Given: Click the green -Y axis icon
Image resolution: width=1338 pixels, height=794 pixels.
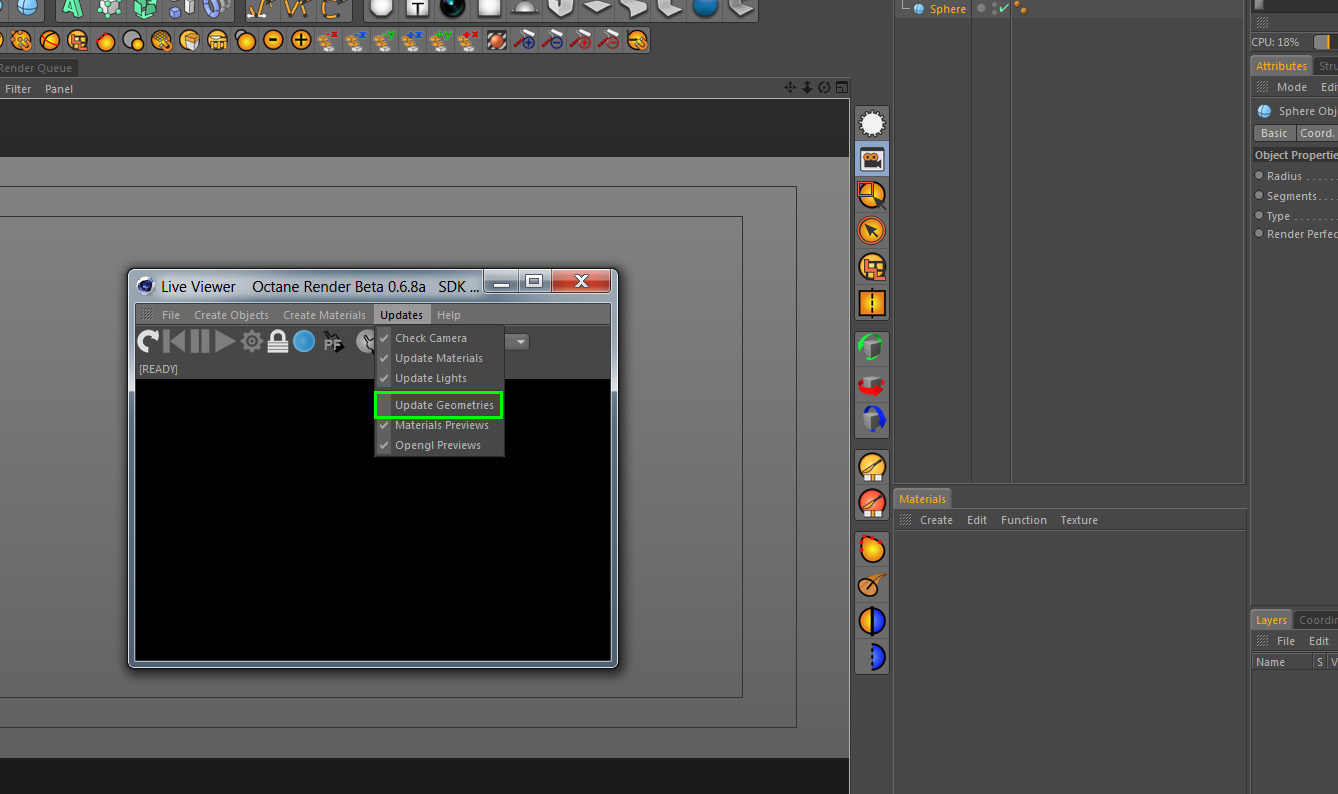Looking at the screenshot, I should tap(383, 41).
